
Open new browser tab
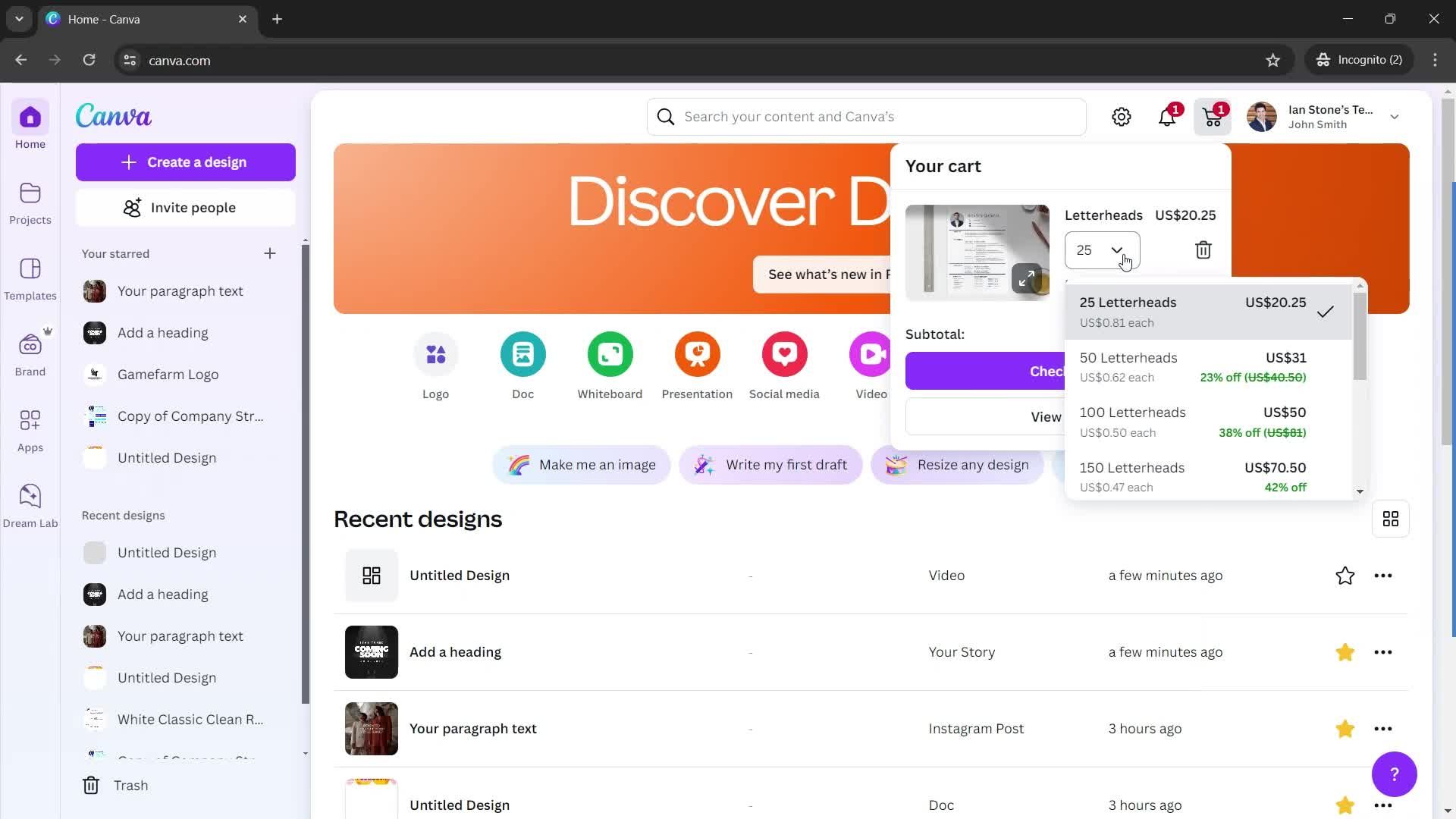278,19
